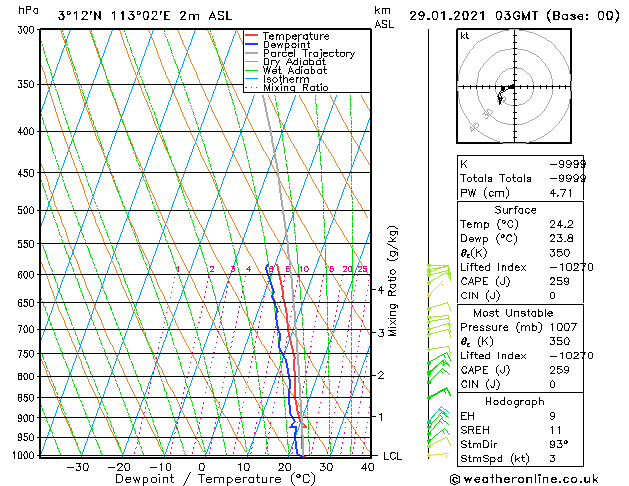Click the LCL marker on the chart
This screenshot has width=629, height=486.
point(392,456)
